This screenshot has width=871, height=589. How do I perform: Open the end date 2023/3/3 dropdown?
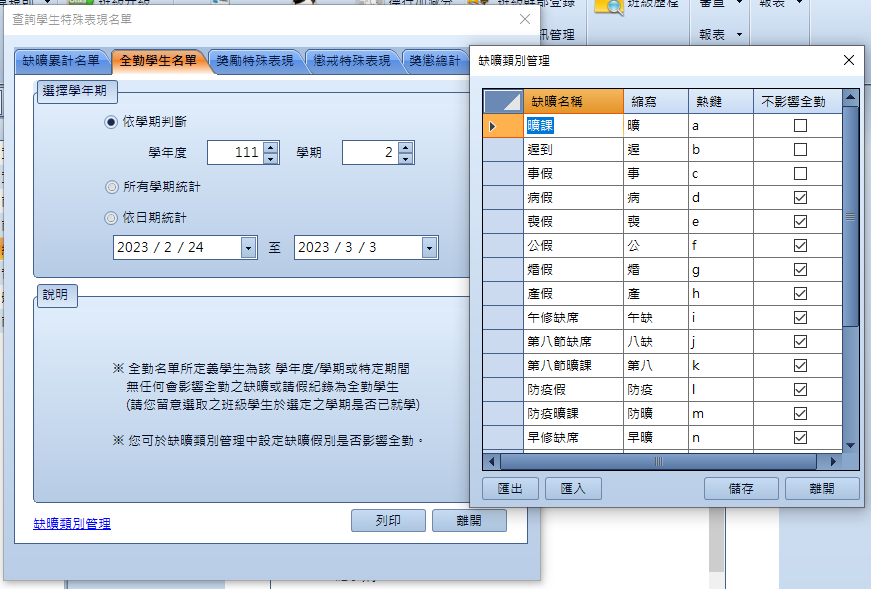click(x=429, y=248)
